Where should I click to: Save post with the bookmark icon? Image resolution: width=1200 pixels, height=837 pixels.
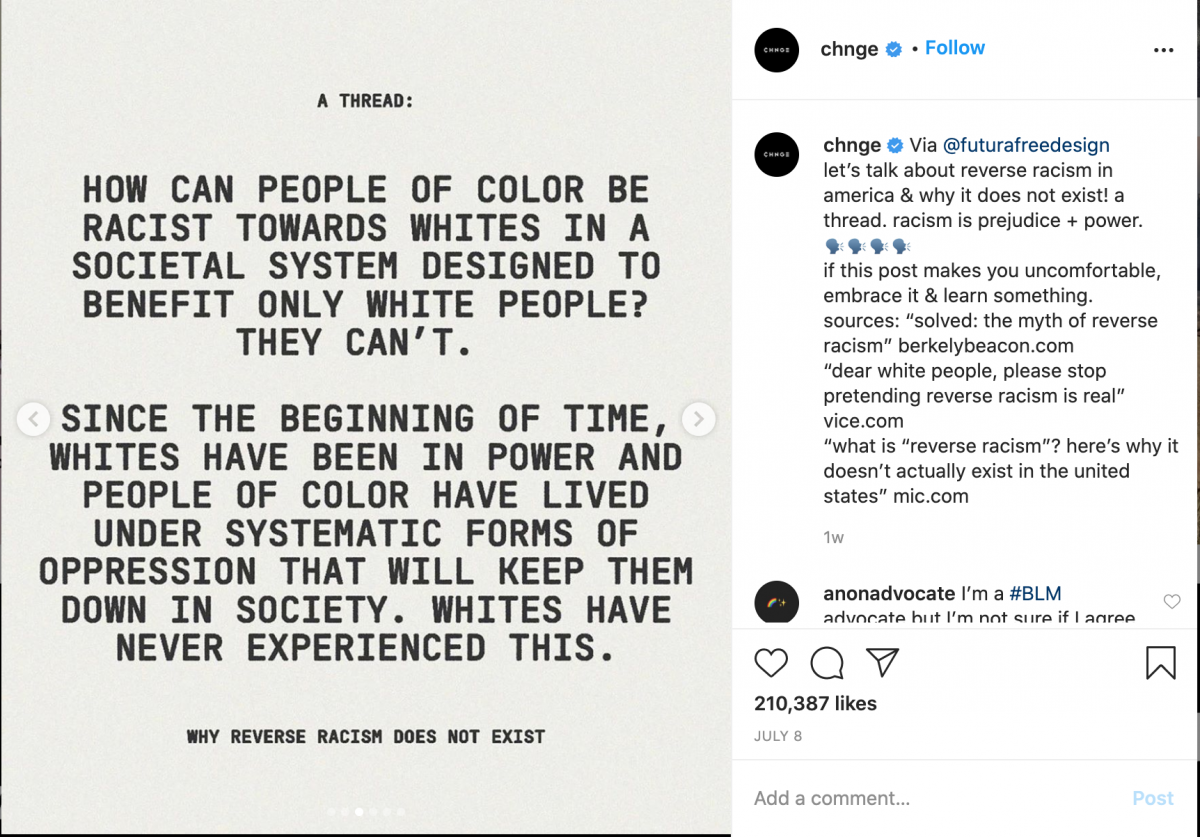[1160, 662]
